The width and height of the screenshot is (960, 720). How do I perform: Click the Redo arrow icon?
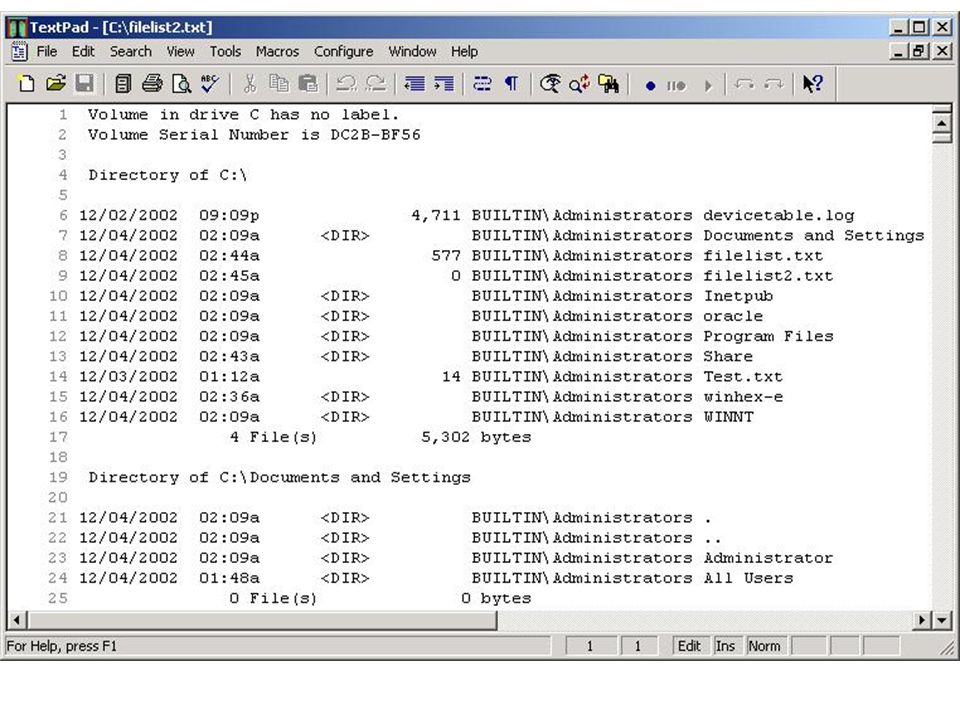click(x=376, y=83)
